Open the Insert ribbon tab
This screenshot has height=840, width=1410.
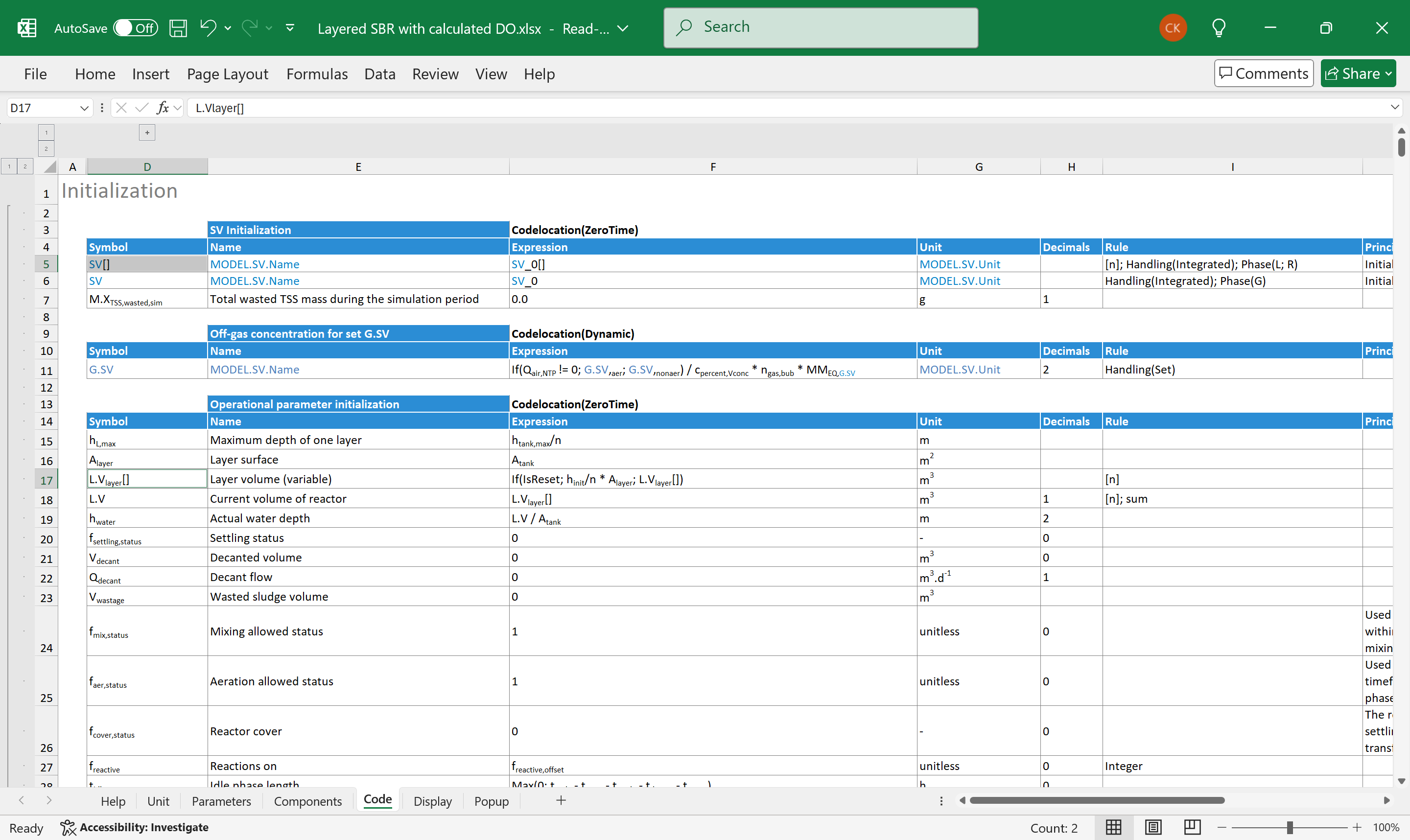[151, 73]
